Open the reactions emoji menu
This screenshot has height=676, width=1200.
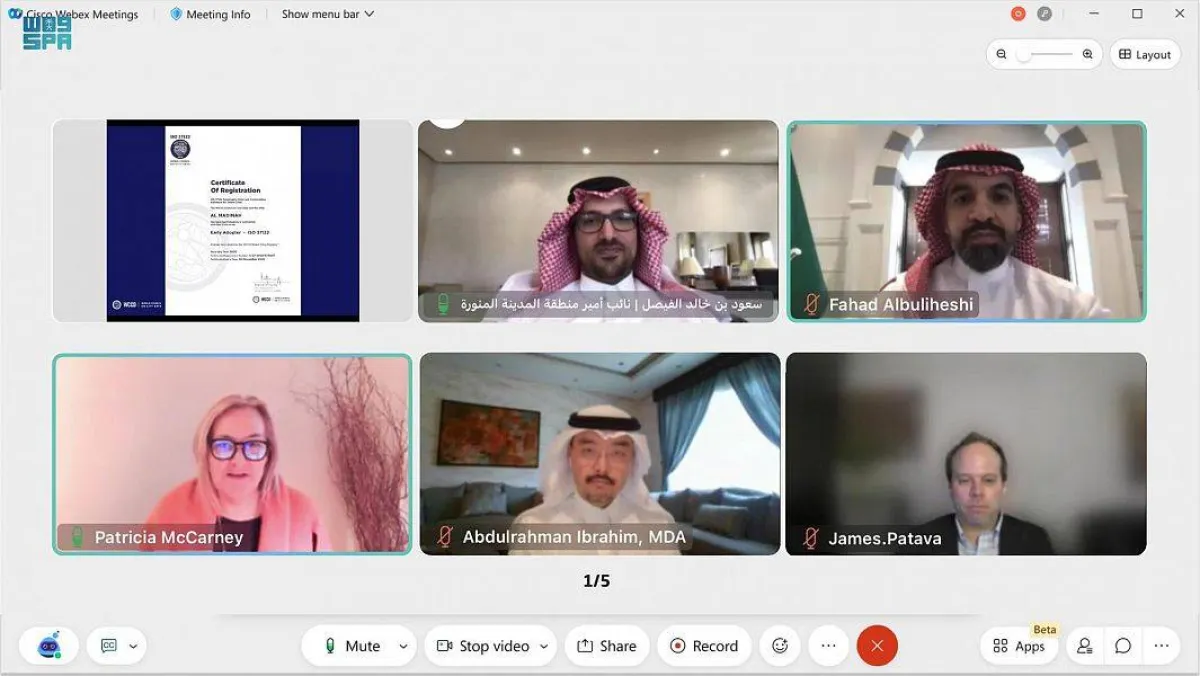click(780, 646)
